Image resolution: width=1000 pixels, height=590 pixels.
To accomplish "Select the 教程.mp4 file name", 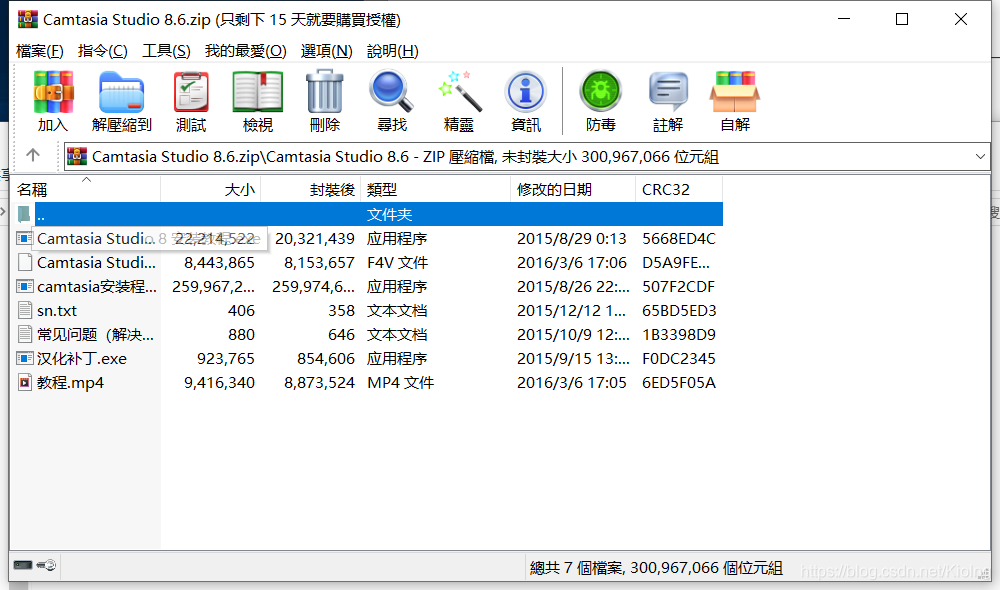I will (x=70, y=383).
